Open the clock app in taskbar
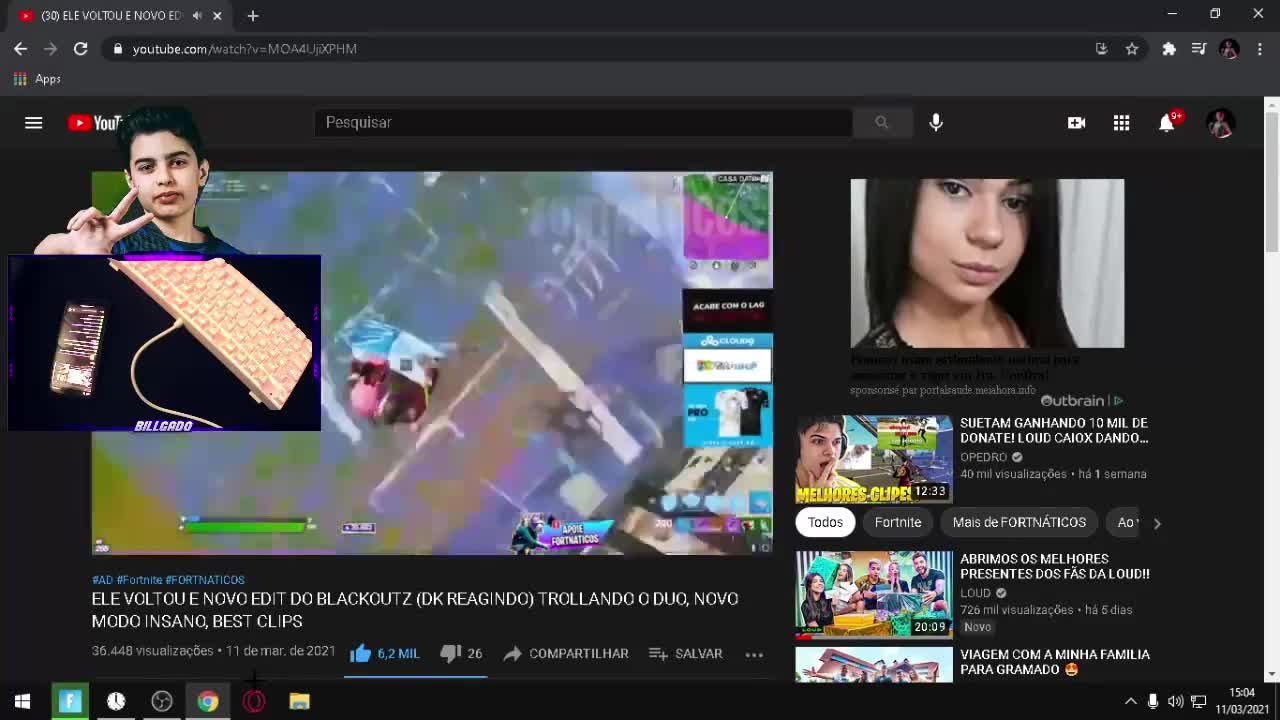 (116, 701)
